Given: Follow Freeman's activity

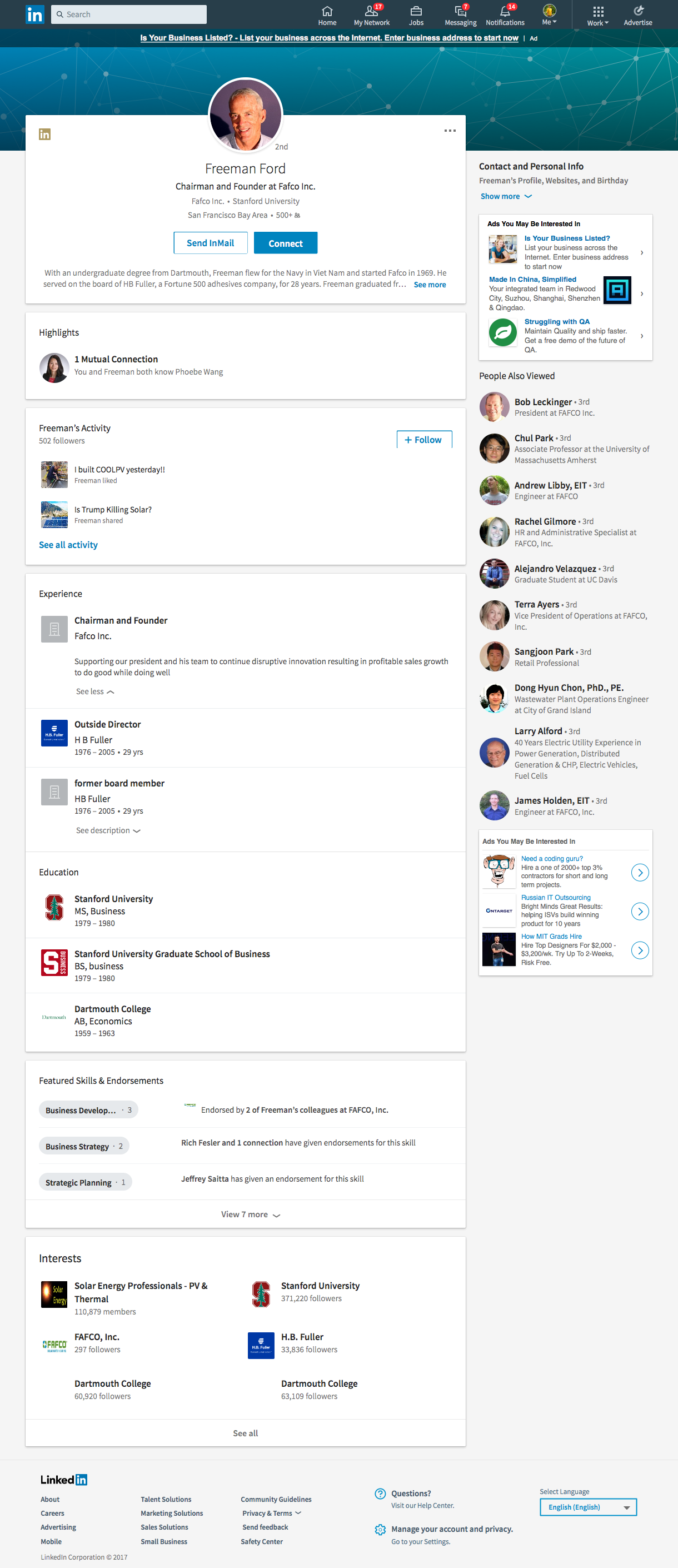Looking at the screenshot, I should 423,440.
